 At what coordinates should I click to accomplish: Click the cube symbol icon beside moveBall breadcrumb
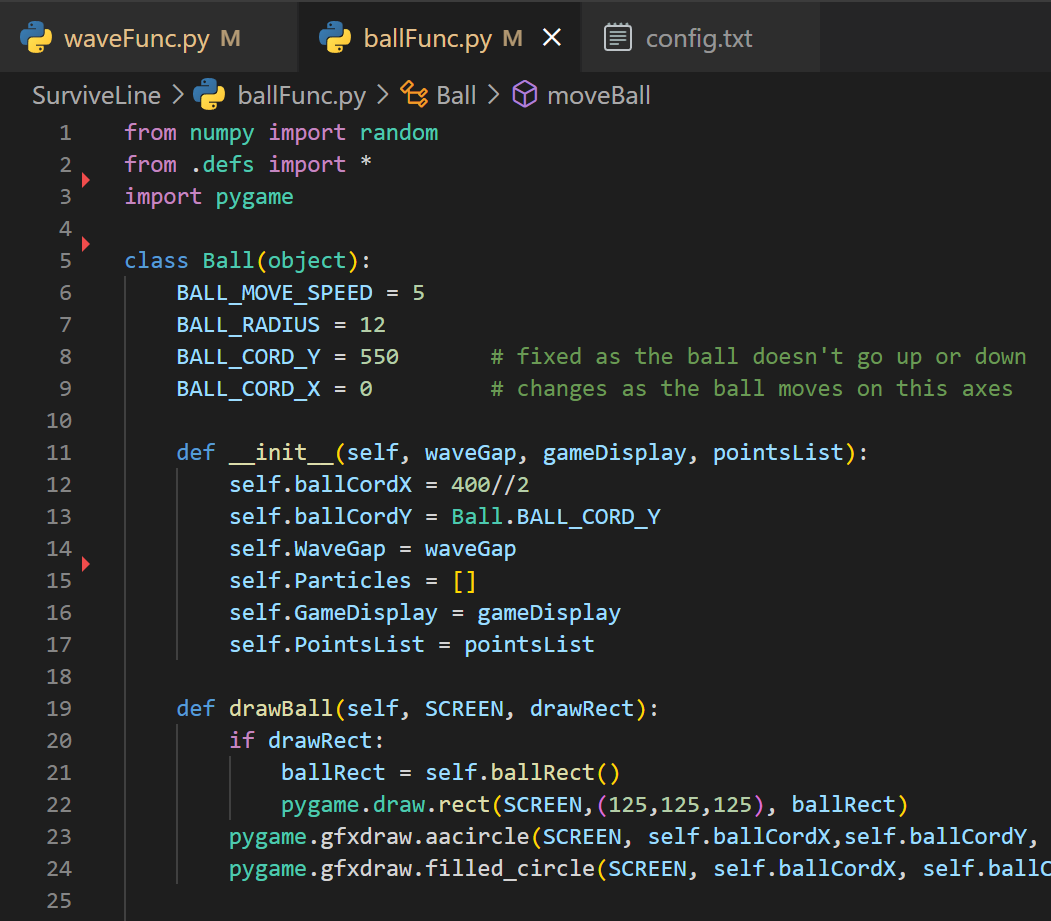(x=523, y=94)
